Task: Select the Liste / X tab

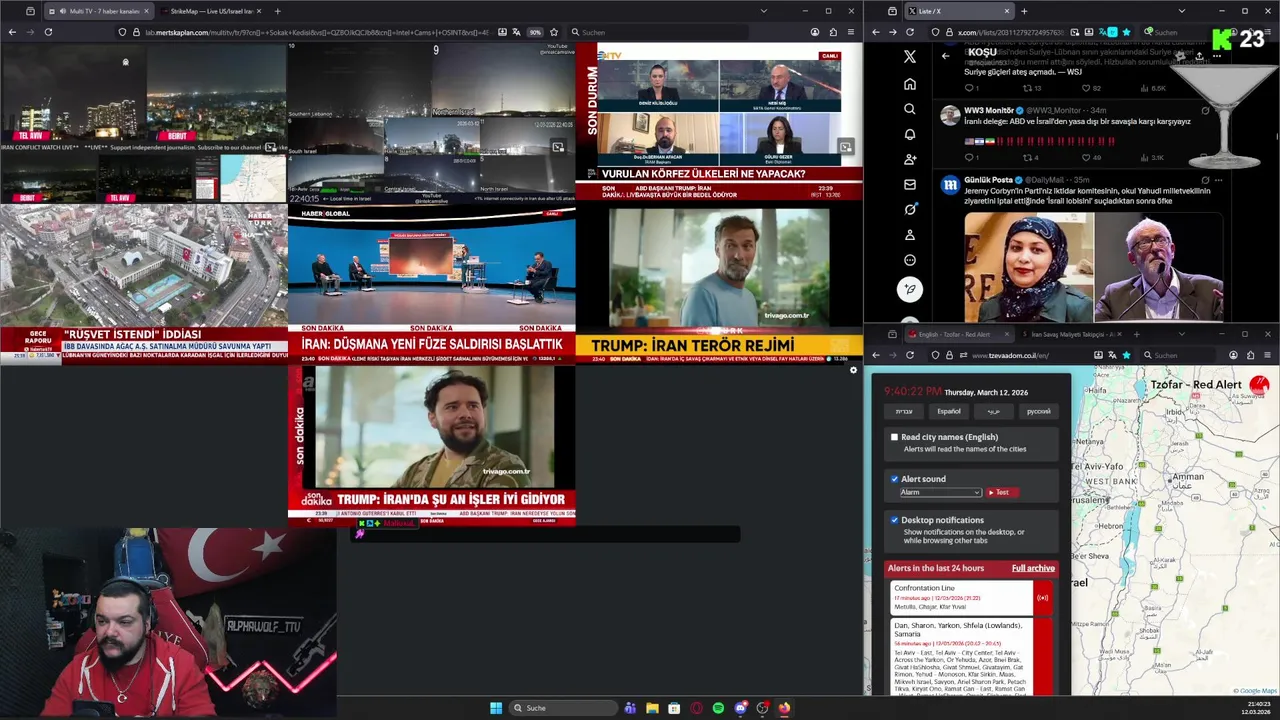Action: tap(959, 11)
